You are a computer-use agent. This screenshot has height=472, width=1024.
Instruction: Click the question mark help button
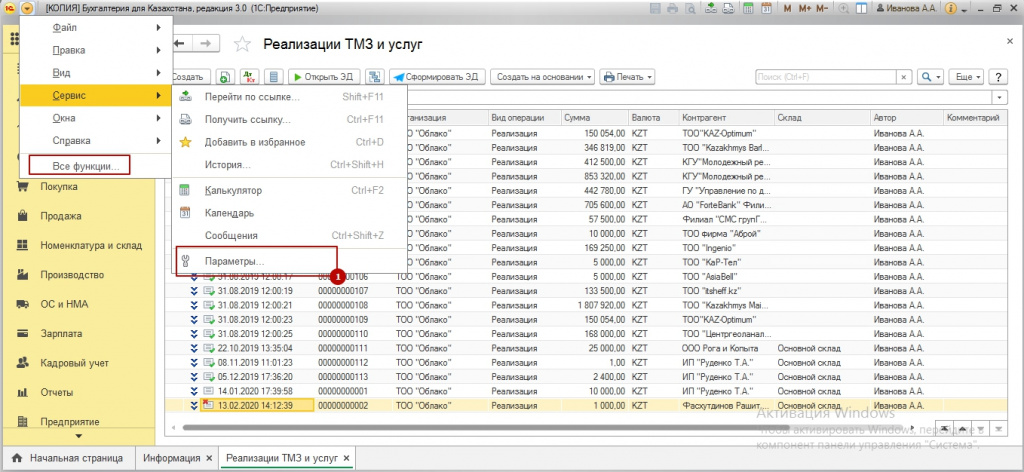998,77
